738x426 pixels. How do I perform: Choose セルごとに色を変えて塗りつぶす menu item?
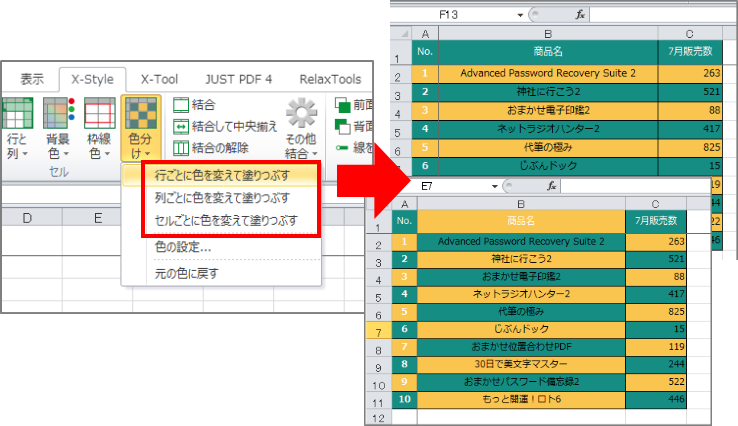point(226,220)
